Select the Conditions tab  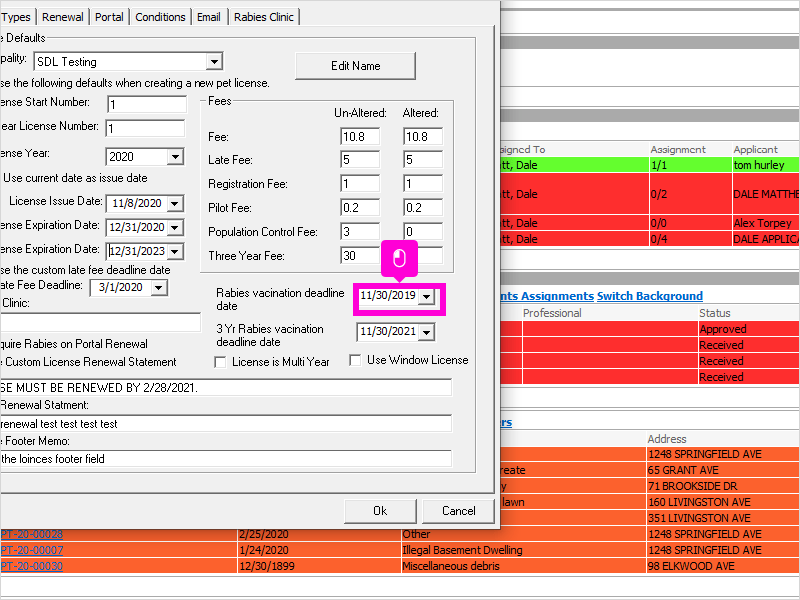160,17
